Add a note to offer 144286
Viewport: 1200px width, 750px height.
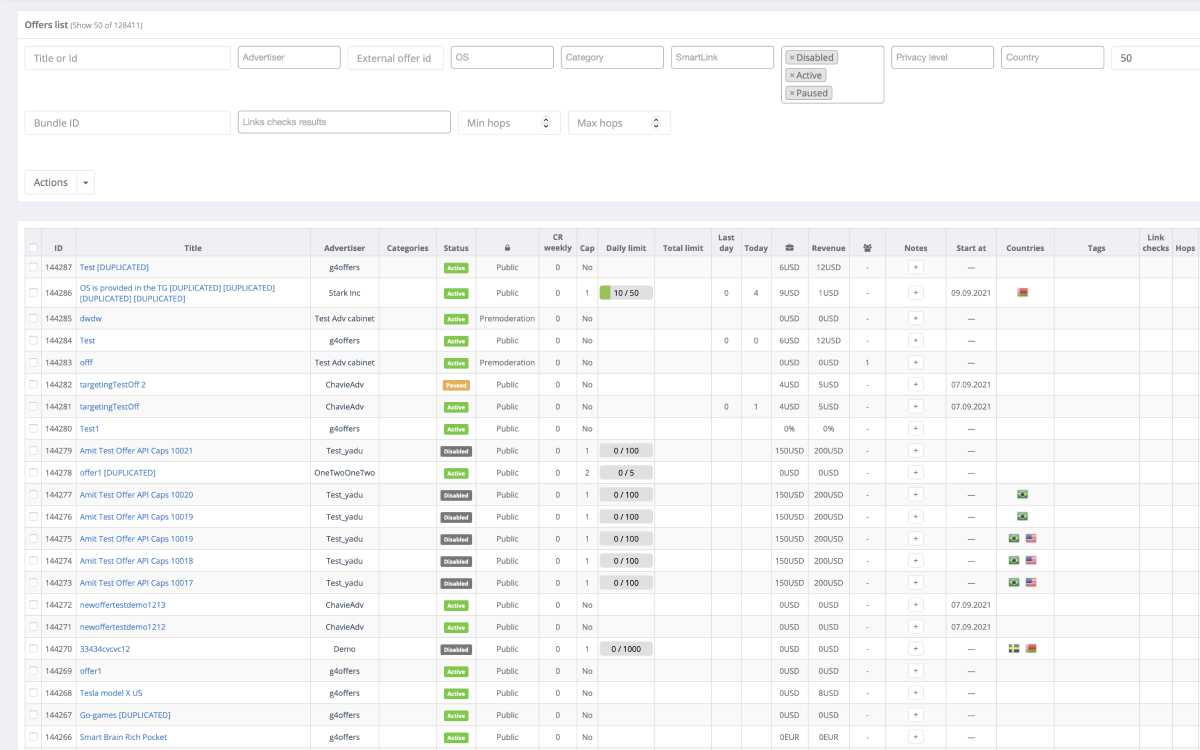(x=915, y=293)
